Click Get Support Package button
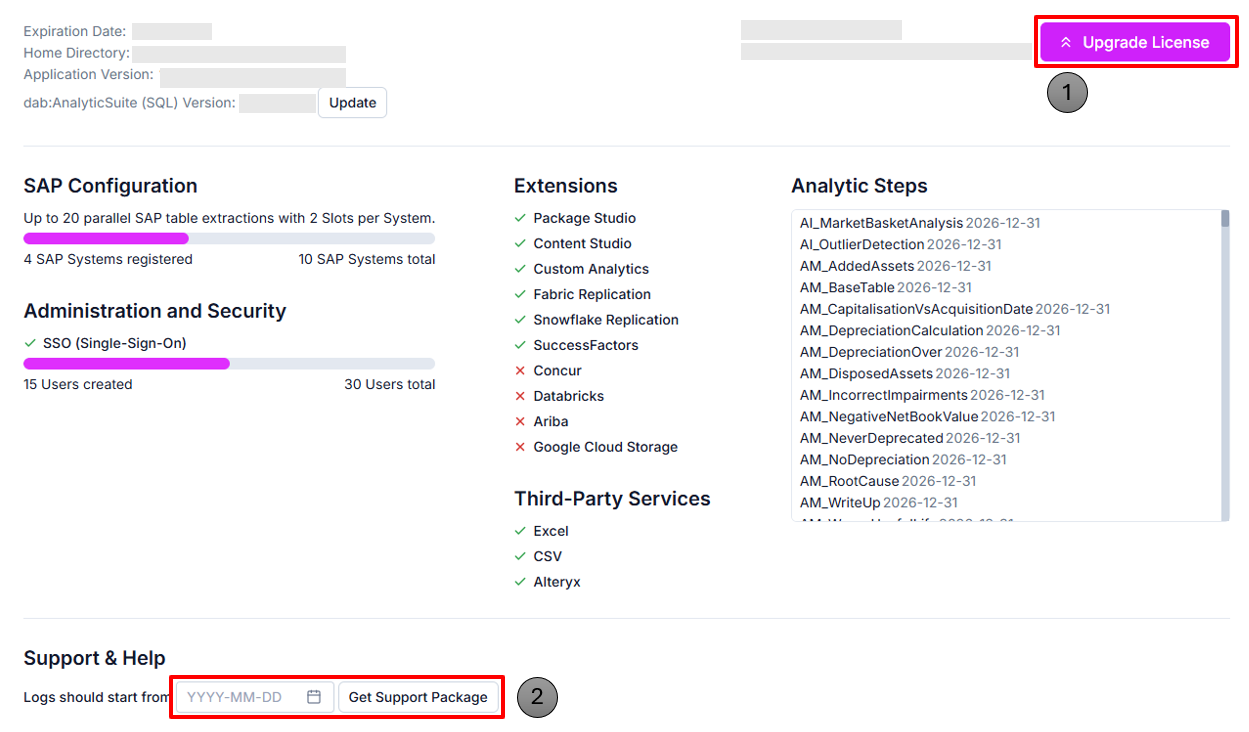Image resolution: width=1249 pixels, height=732 pixels. [418, 697]
